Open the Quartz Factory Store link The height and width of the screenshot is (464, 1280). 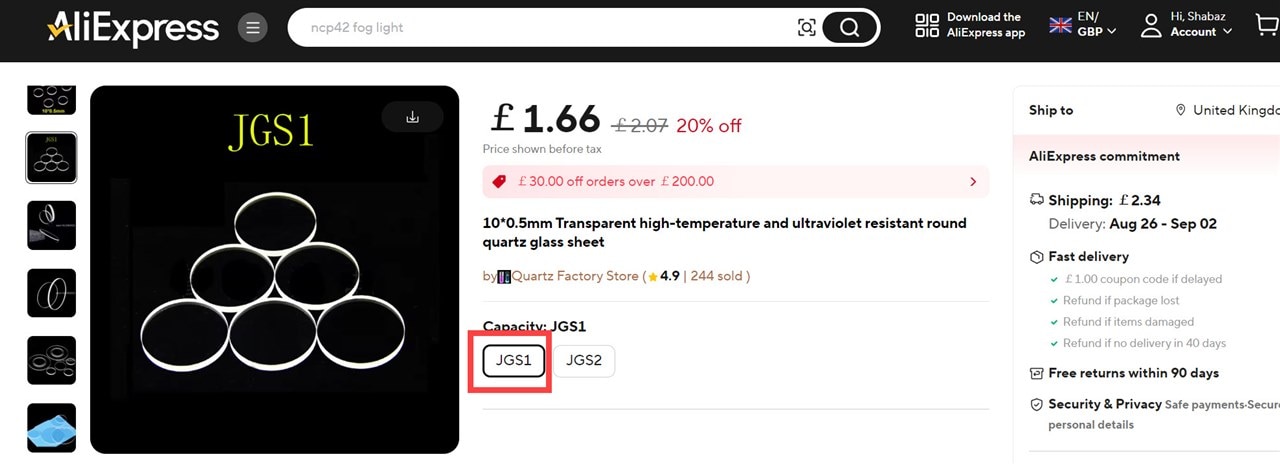[x=574, y=276]
